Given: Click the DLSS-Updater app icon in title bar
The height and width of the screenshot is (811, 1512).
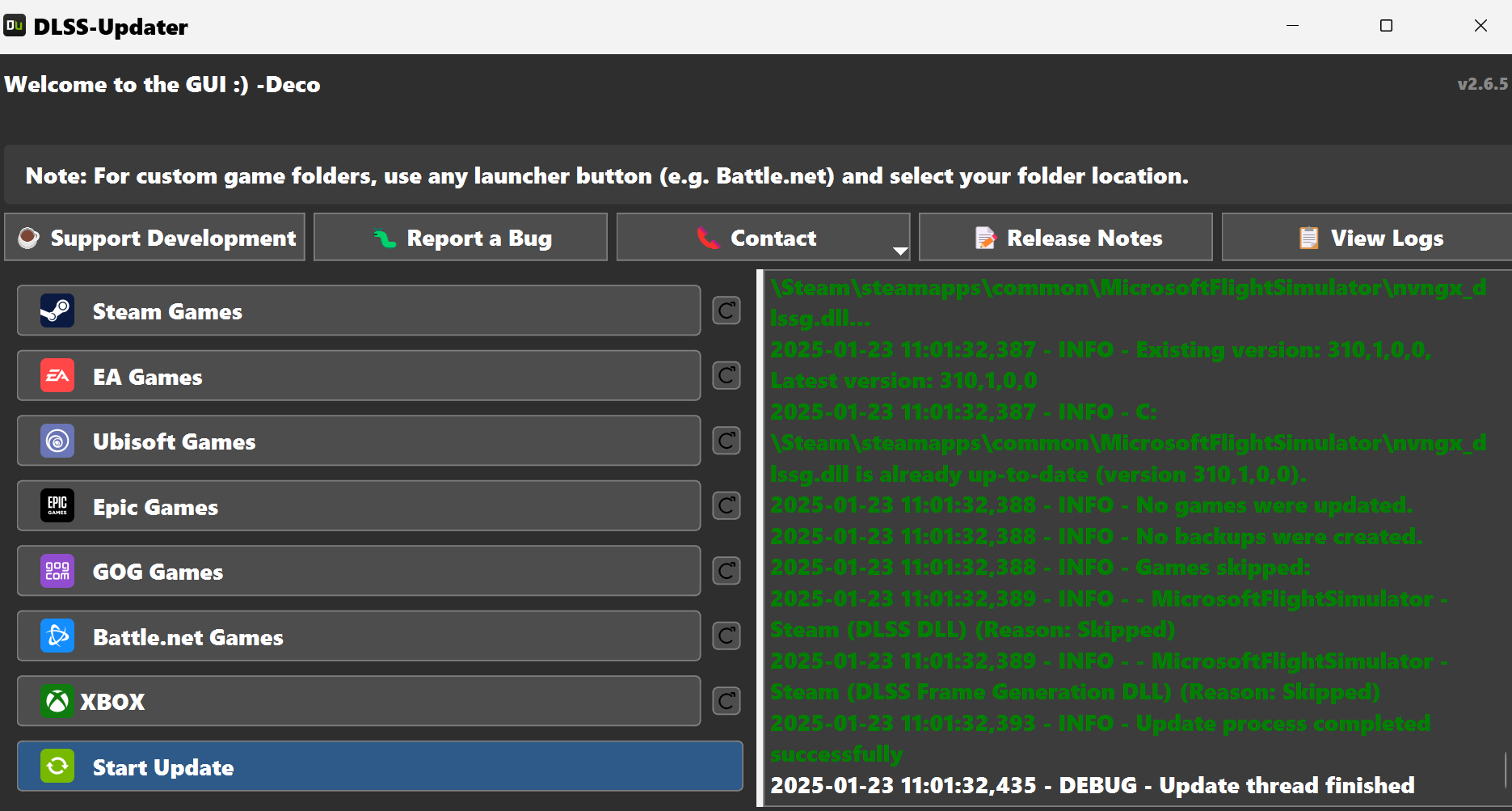Looking at the screenshot, I should coord(15,26).
